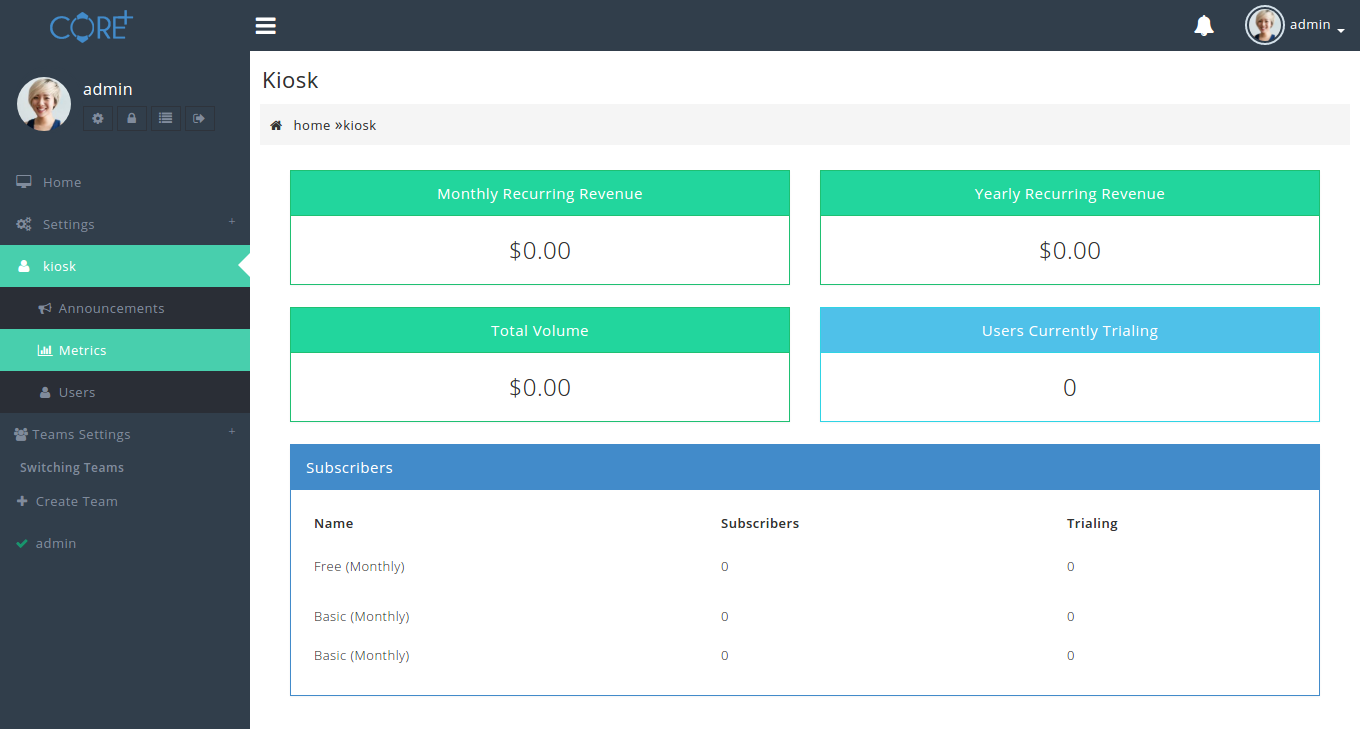This screenshot has width=1360, height=729.
Task: Click the Subscribers panel header
Action: click(x=805, y=467)
